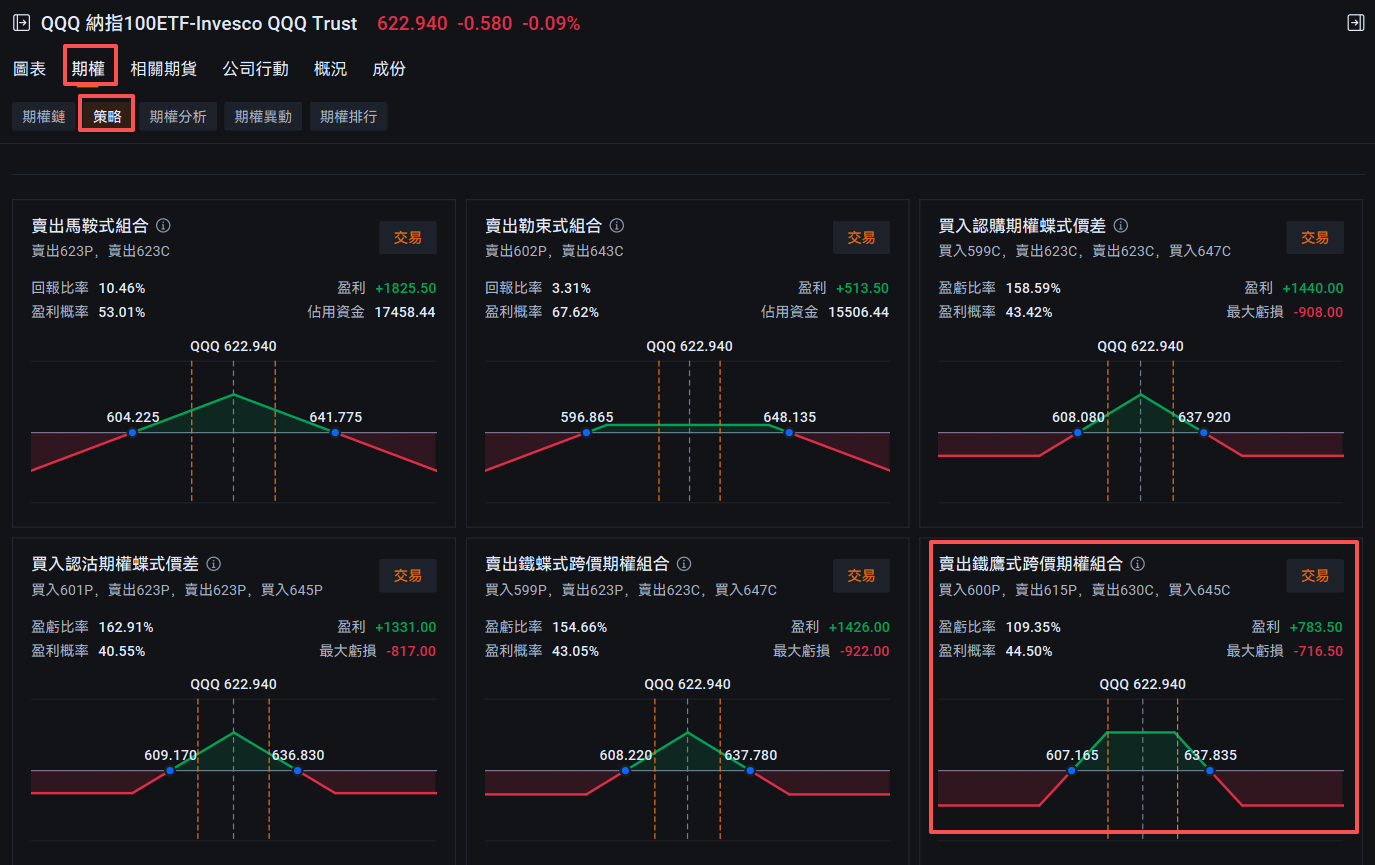Click the QQQ price 622.940 in header
Viewport: 1375px width, 865px height.
click(x=412, y=23)
